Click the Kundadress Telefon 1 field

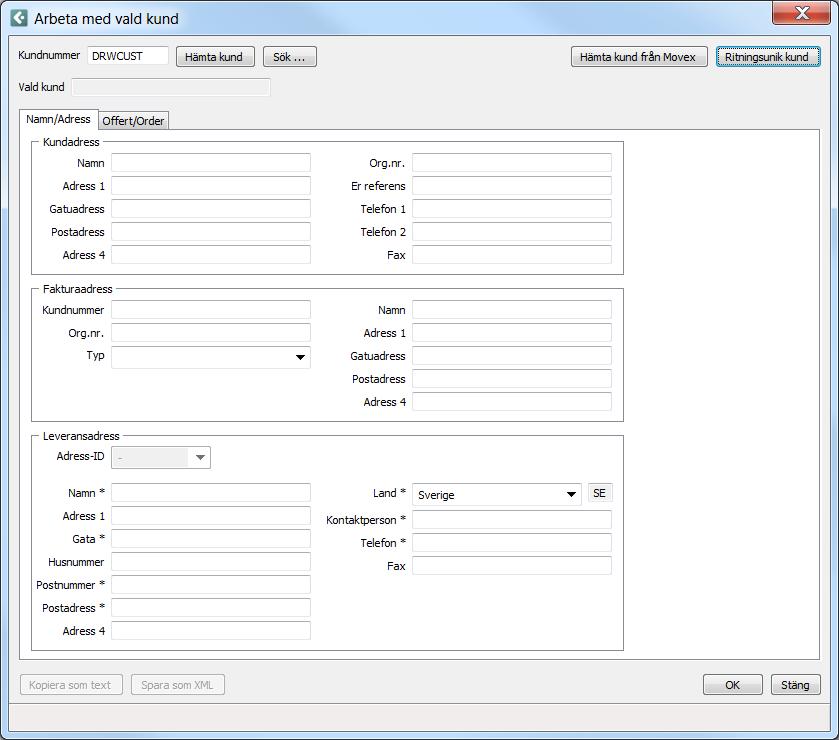[x=512, y=209]
